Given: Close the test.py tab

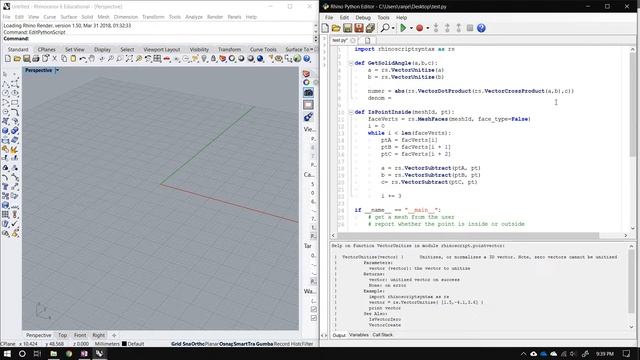Looking at the screenshot, I should (353, 40).
